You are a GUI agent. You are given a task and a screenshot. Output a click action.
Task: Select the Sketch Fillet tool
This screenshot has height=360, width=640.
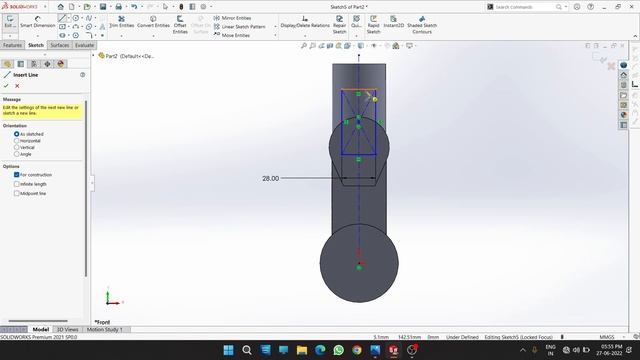89,36
